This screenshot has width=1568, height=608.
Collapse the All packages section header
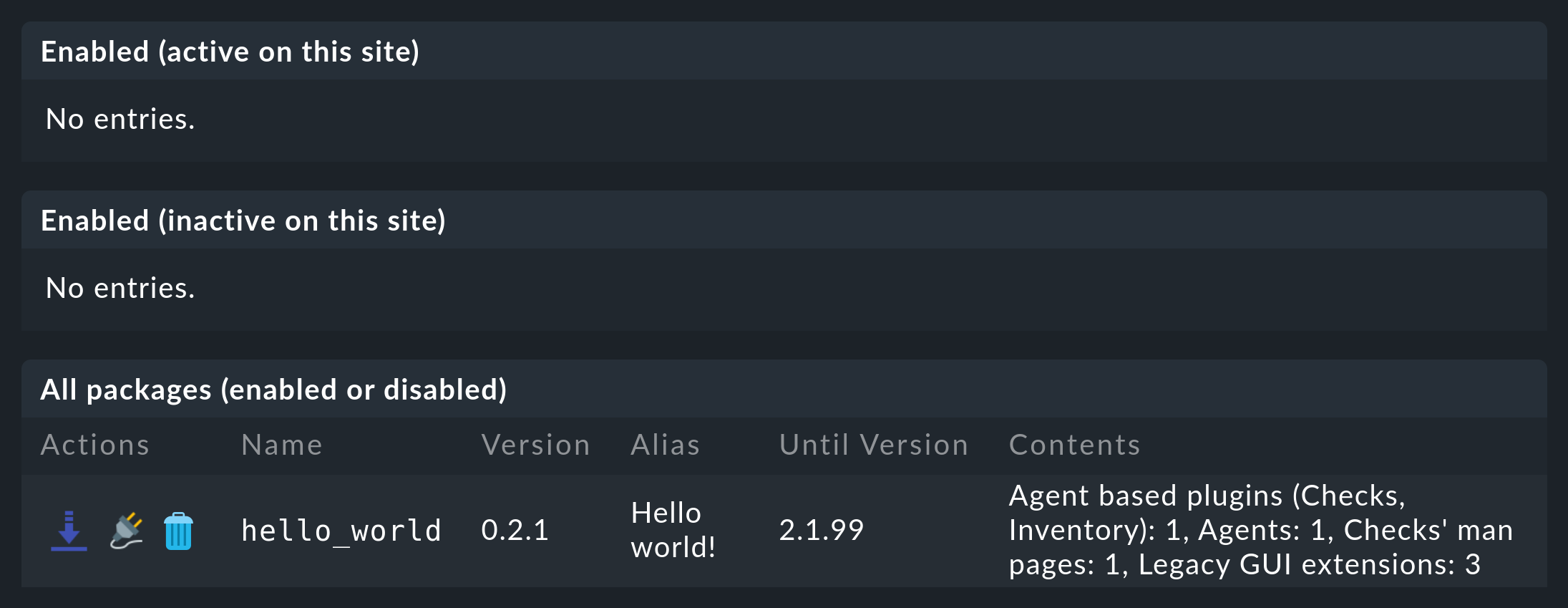tap(275, 390)
